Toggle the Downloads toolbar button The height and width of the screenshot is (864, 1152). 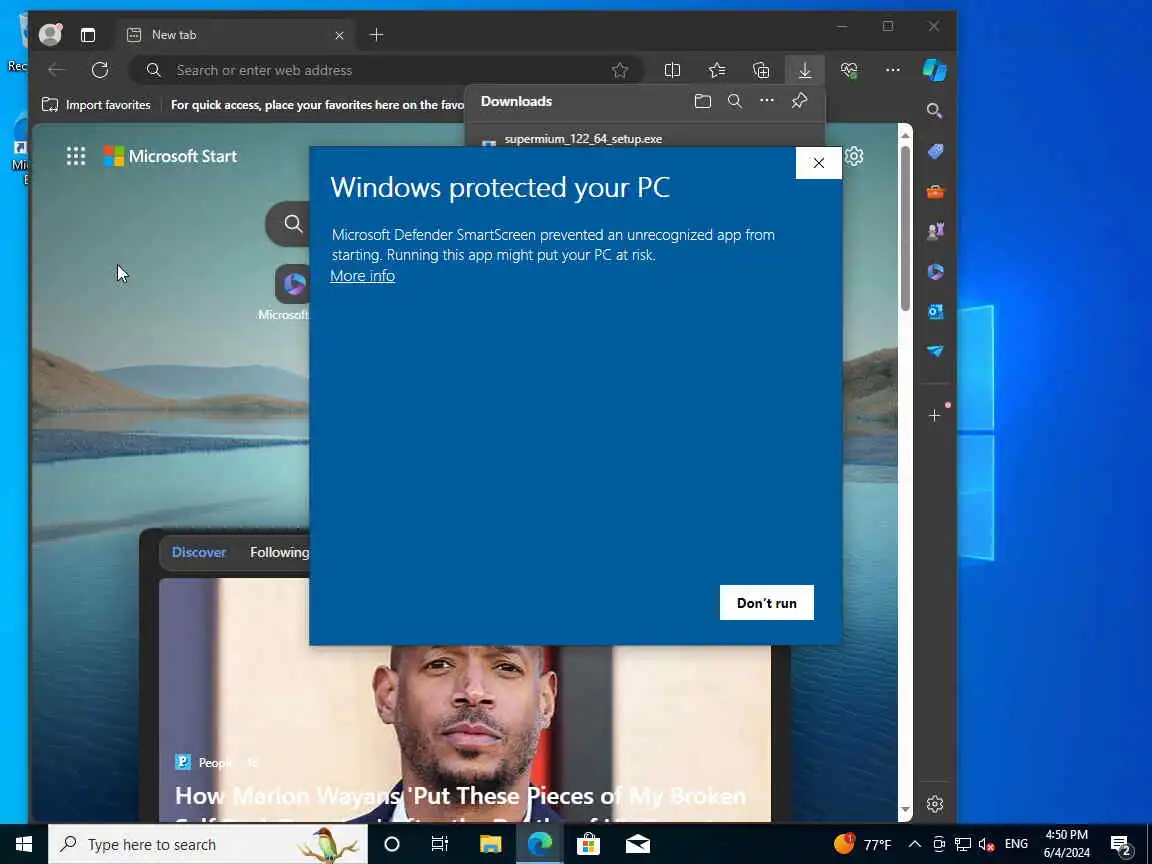click(804, 70)
